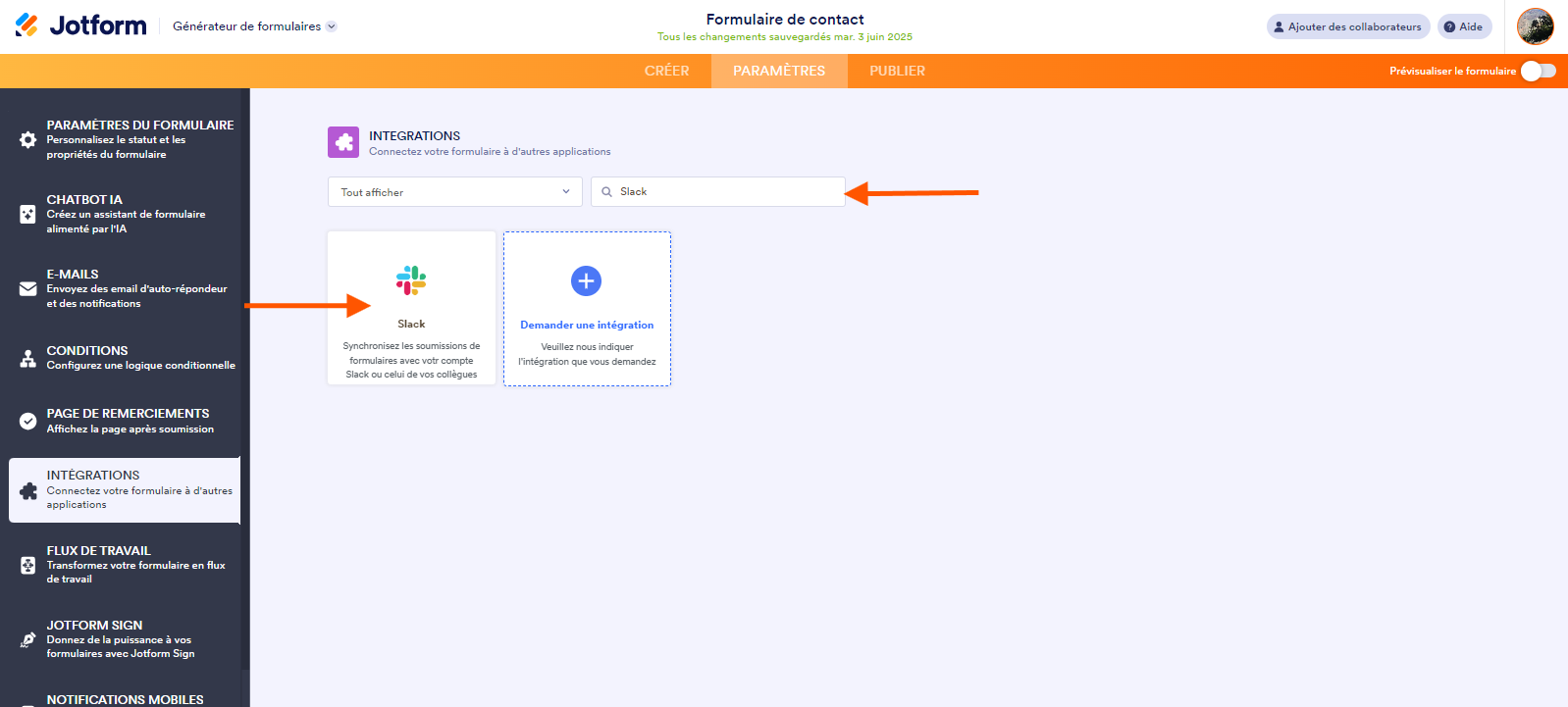Open the Tout afficher category dropdown

point(455,192)
